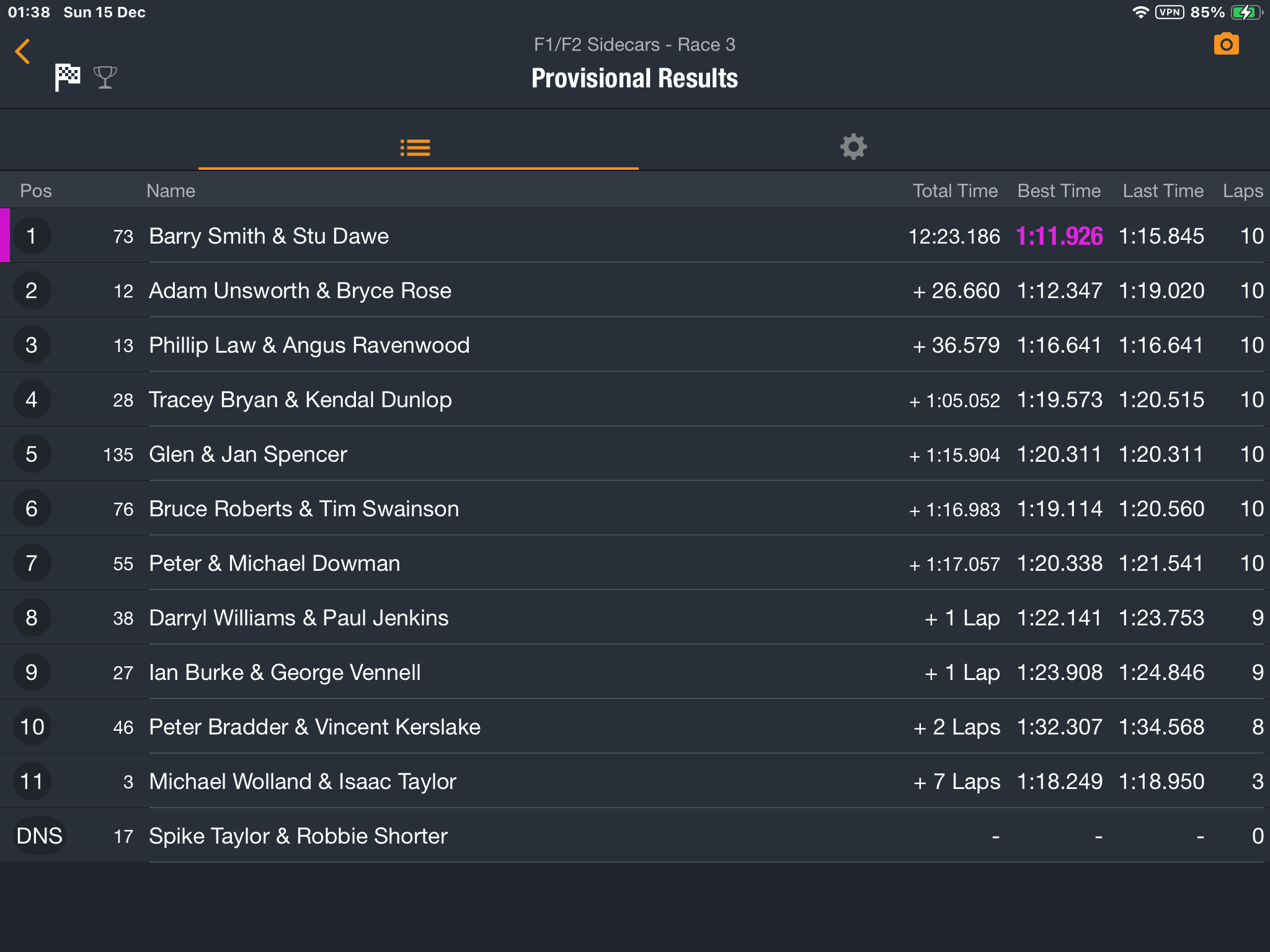Tap the Provisional Results title
This screenshot has width=1270, height=952.
(x=634, y=79)
